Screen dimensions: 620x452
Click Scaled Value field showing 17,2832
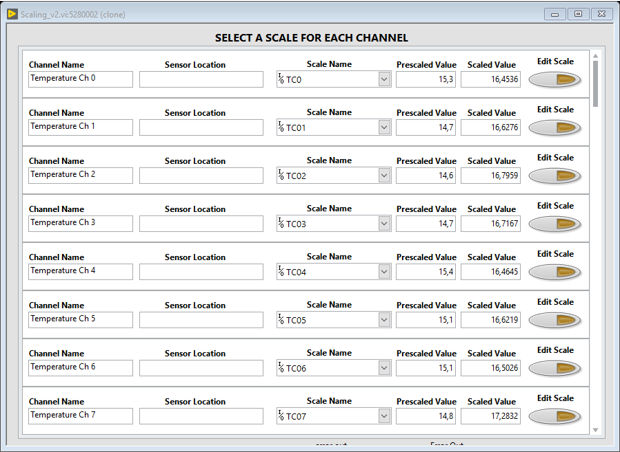coord(490,416)
